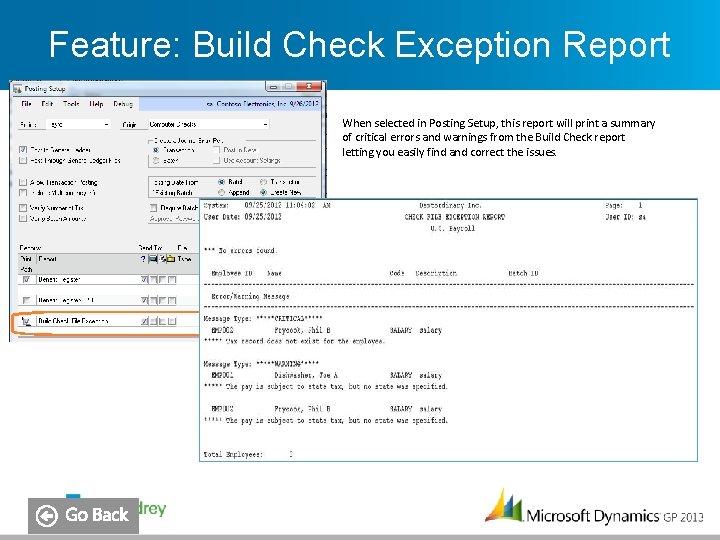Viewport: 720px width, 540px height.
Task: Click the first Benefit Register report name
Action: (59, 280)
